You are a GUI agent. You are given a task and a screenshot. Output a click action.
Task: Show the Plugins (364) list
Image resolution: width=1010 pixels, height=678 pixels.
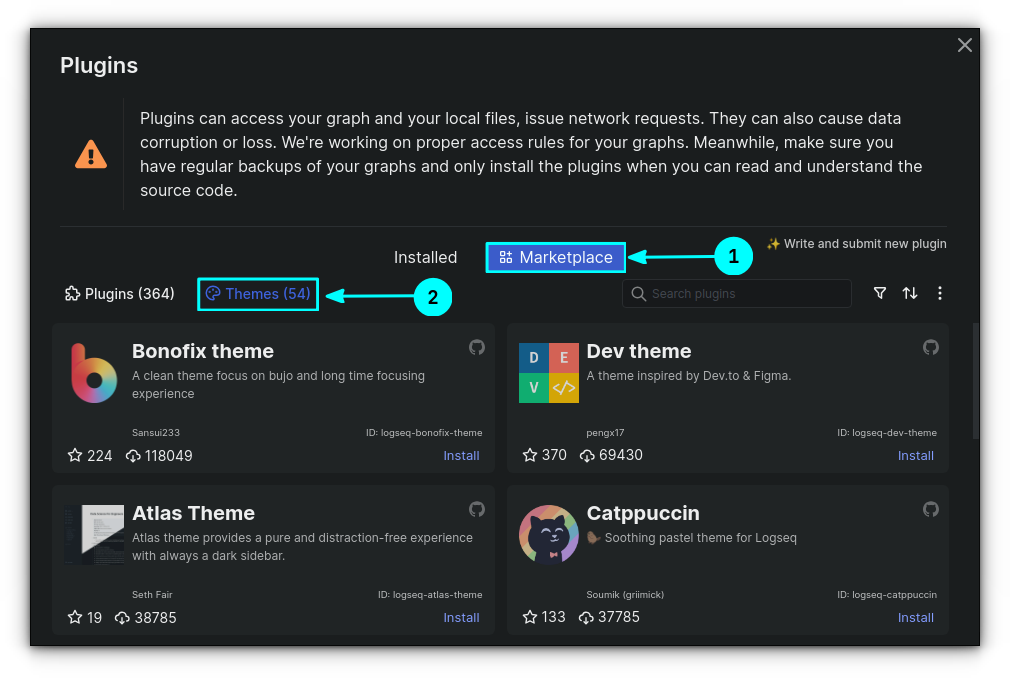tap(120, 294)
